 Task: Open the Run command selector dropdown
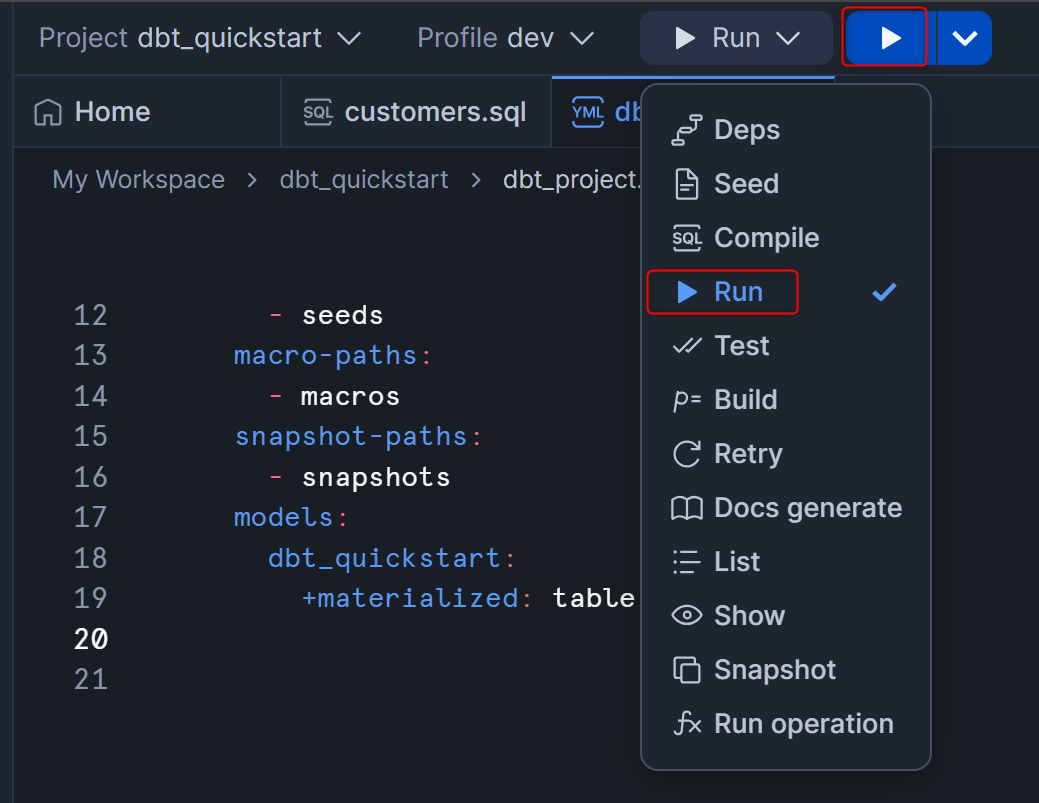pyautogui.click(x=736, y=38)
